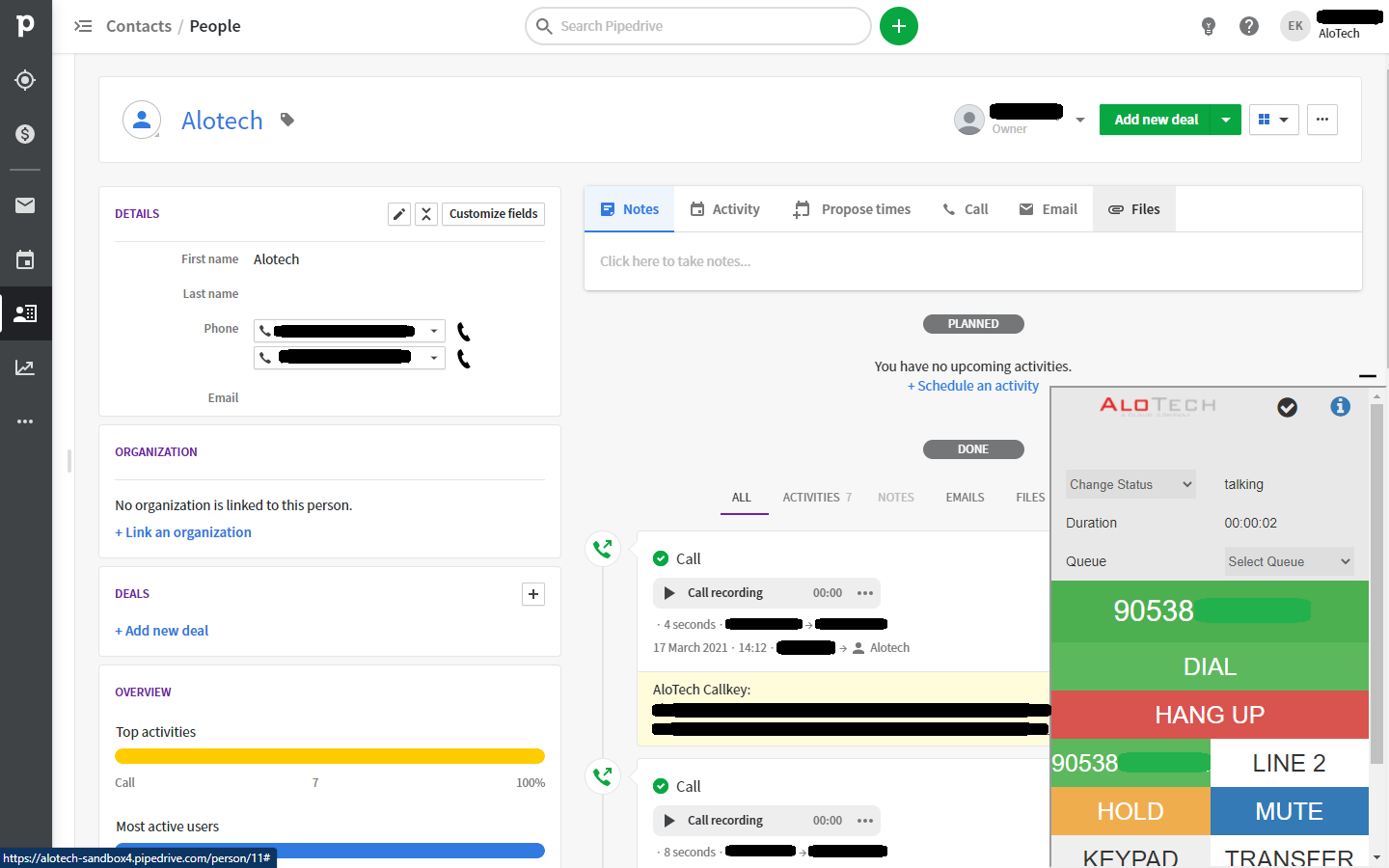This screenshot has width=1389, height=868.
Task: Open the Files tab
Action: [1134, 209]
